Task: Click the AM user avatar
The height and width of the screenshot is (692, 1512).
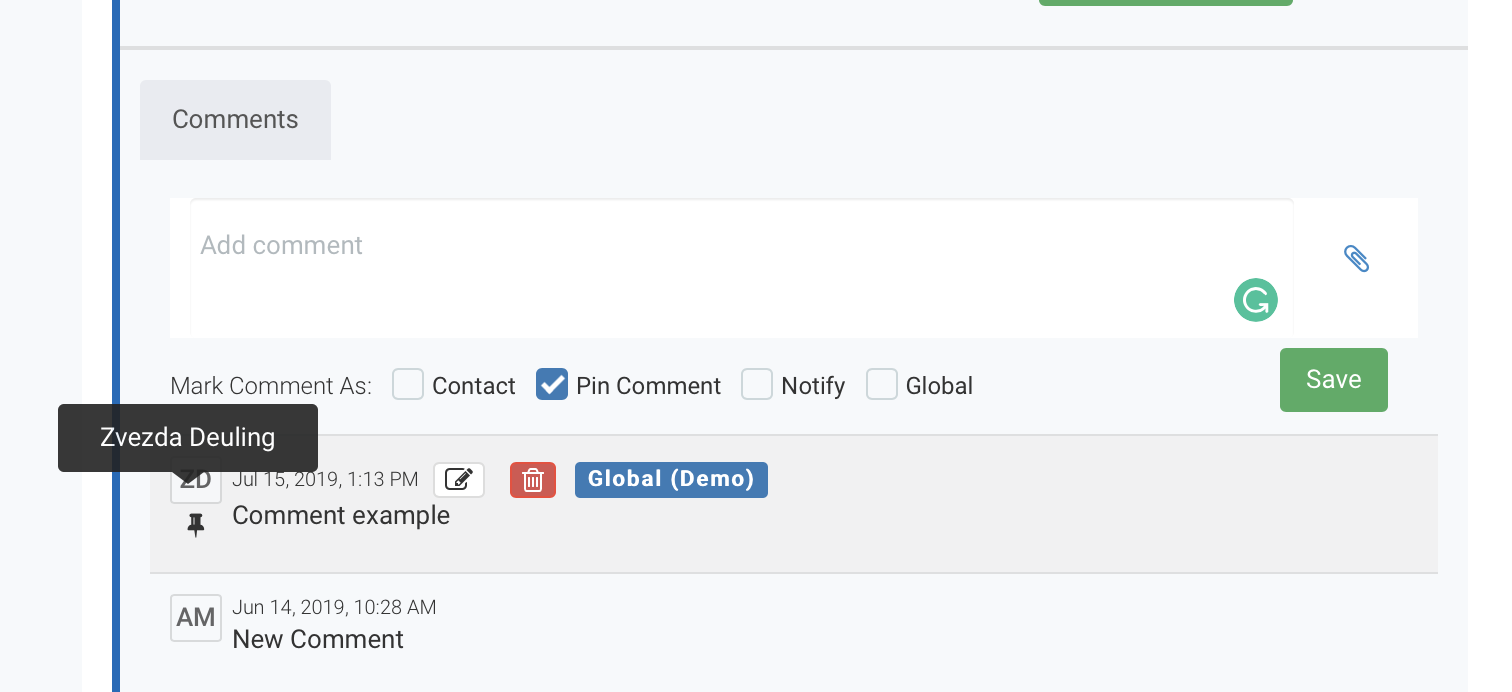Action: pos(196,618)
